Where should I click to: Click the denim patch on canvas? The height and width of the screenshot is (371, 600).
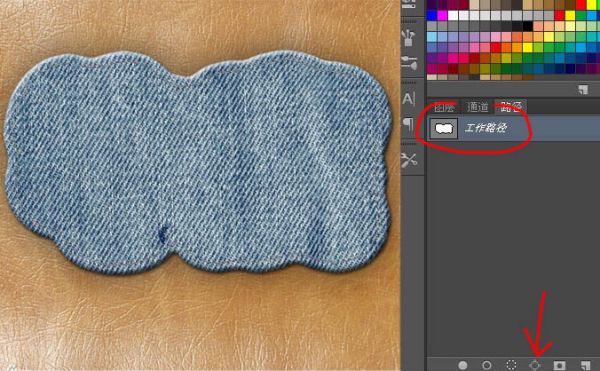pyautogui.click(x=197, y=163)
